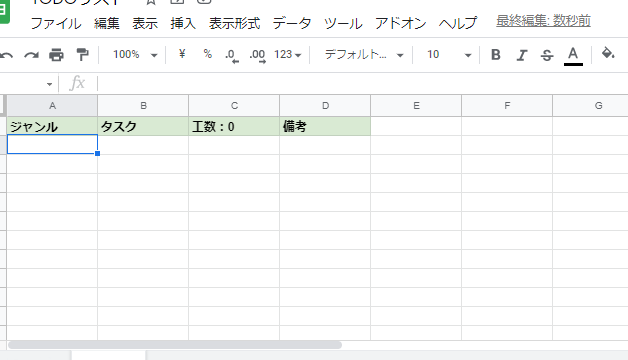This screenshot has height=360, width=628.
Task: Open the 表示 menu
Action: pyautogui.click(x=145, y=23)
